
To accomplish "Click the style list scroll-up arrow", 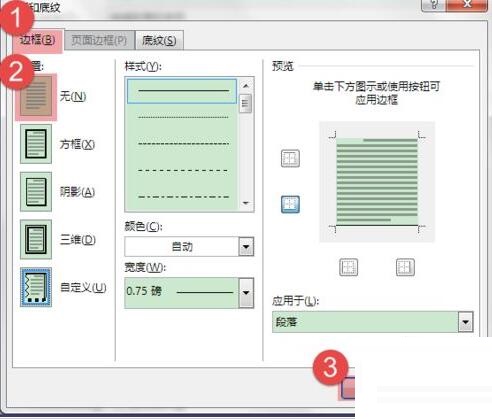I will pyautogui.click(x=246, y=86).
